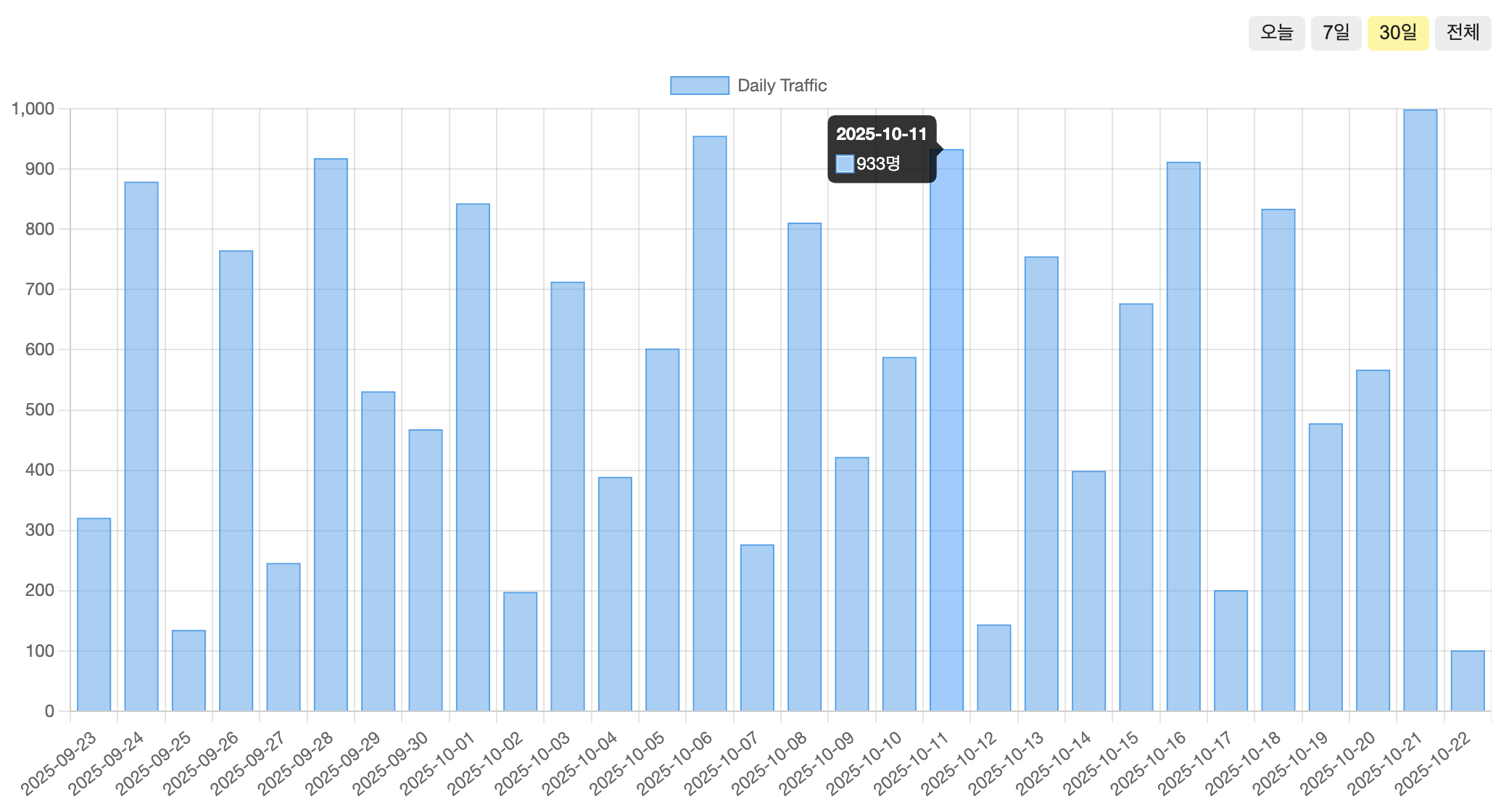This screenshot has height=812, width=1501.
Task: Click the 오늘 range button
Action: pyautogui.click(x=1276, y=33)
